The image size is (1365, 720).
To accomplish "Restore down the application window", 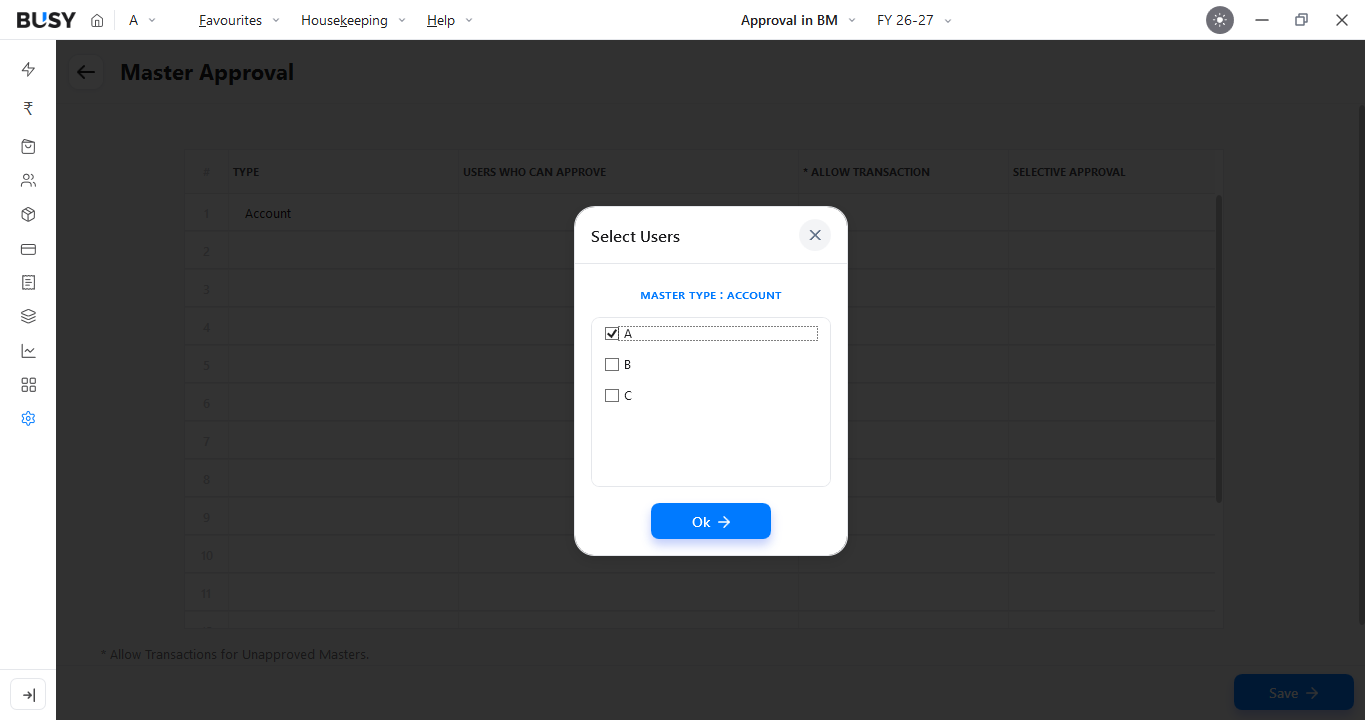I will (1301, 20).
